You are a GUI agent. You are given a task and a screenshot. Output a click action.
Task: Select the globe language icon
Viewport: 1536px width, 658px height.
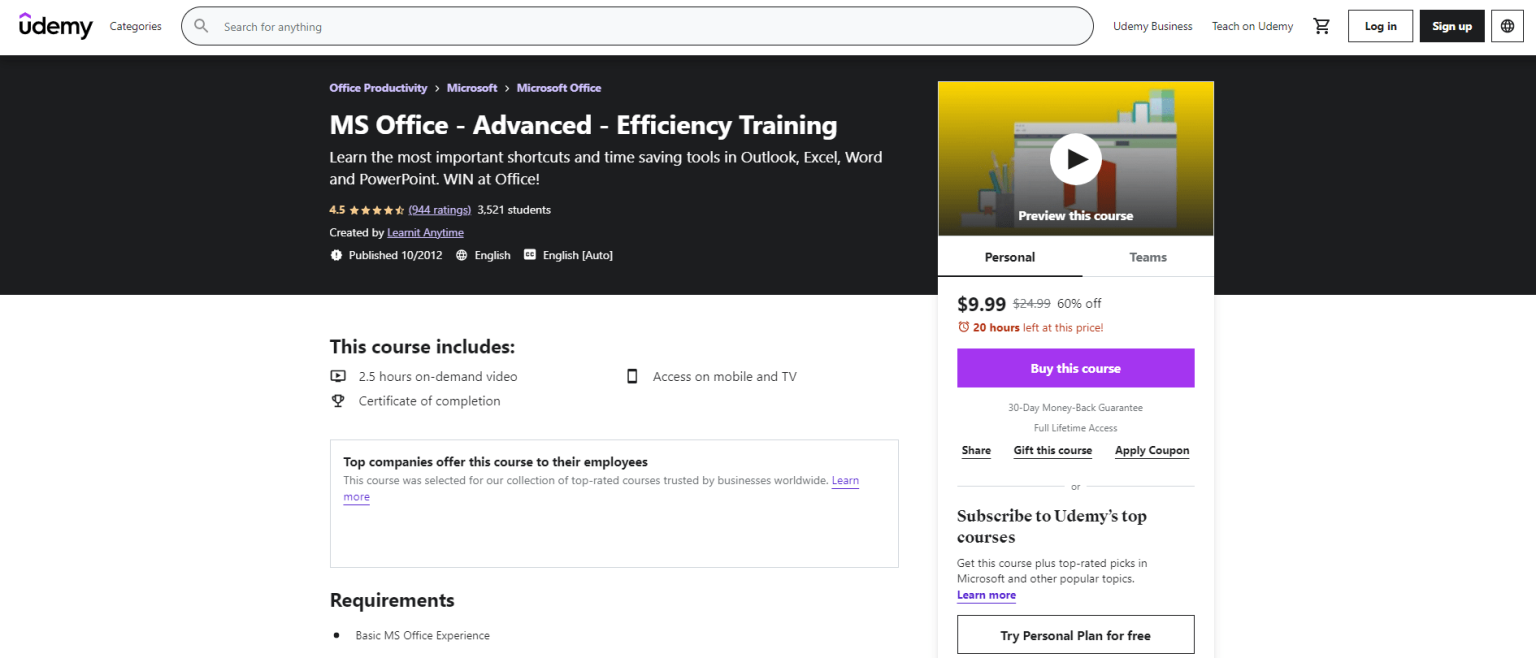coord(1507,25)
